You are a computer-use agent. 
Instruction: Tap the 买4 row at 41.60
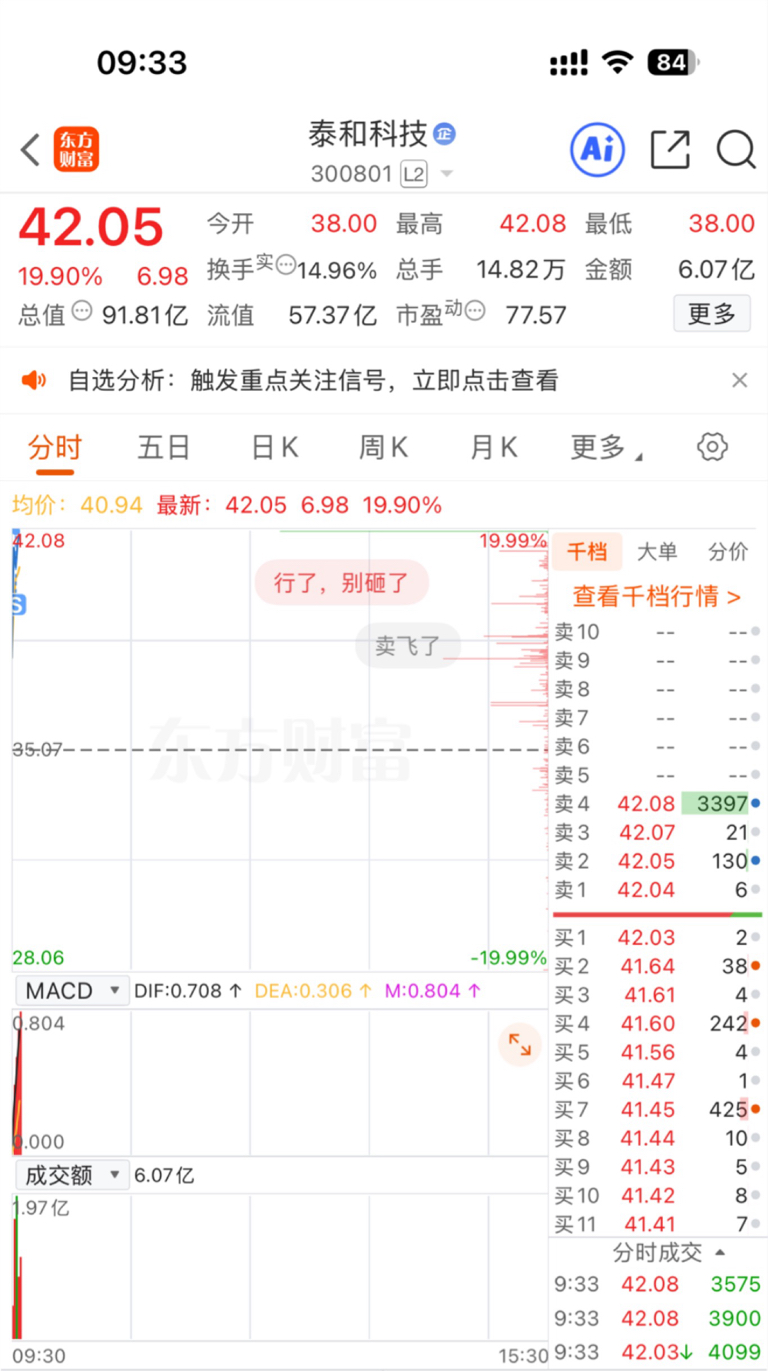pos(657,1024)
